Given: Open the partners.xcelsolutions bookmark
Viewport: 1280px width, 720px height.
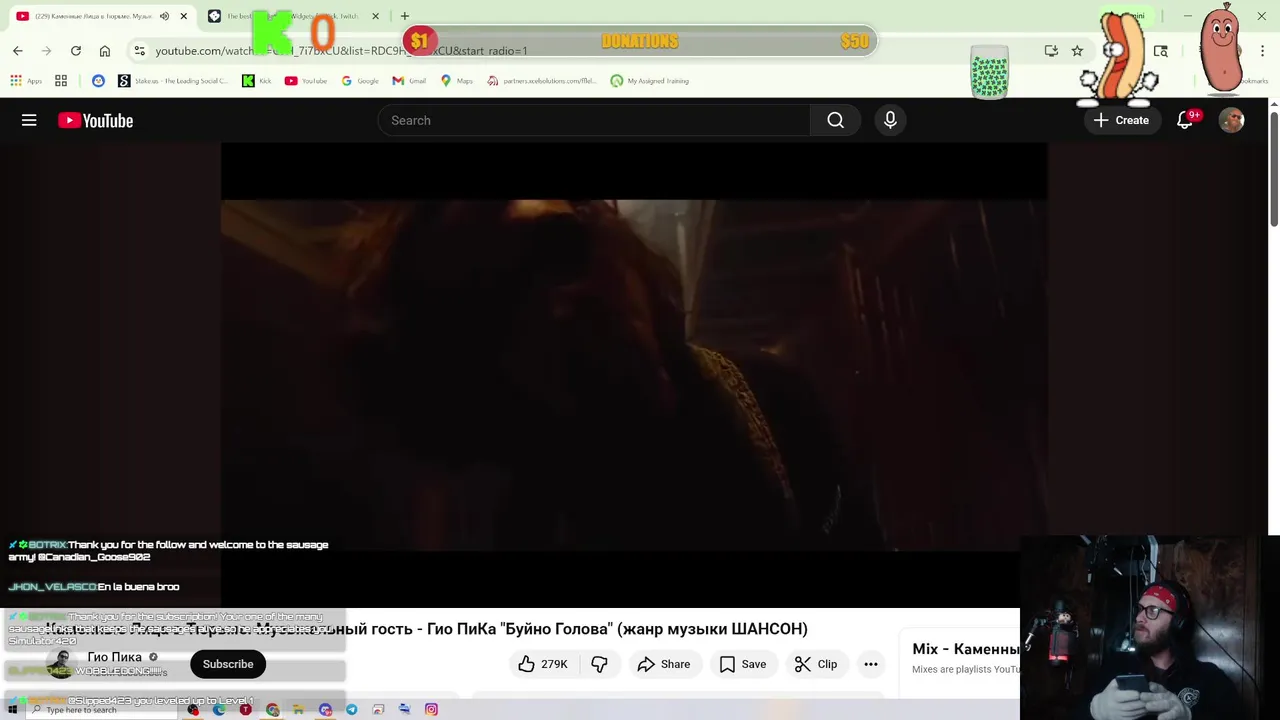Looking at the screenshot, I should coord(542,81).
